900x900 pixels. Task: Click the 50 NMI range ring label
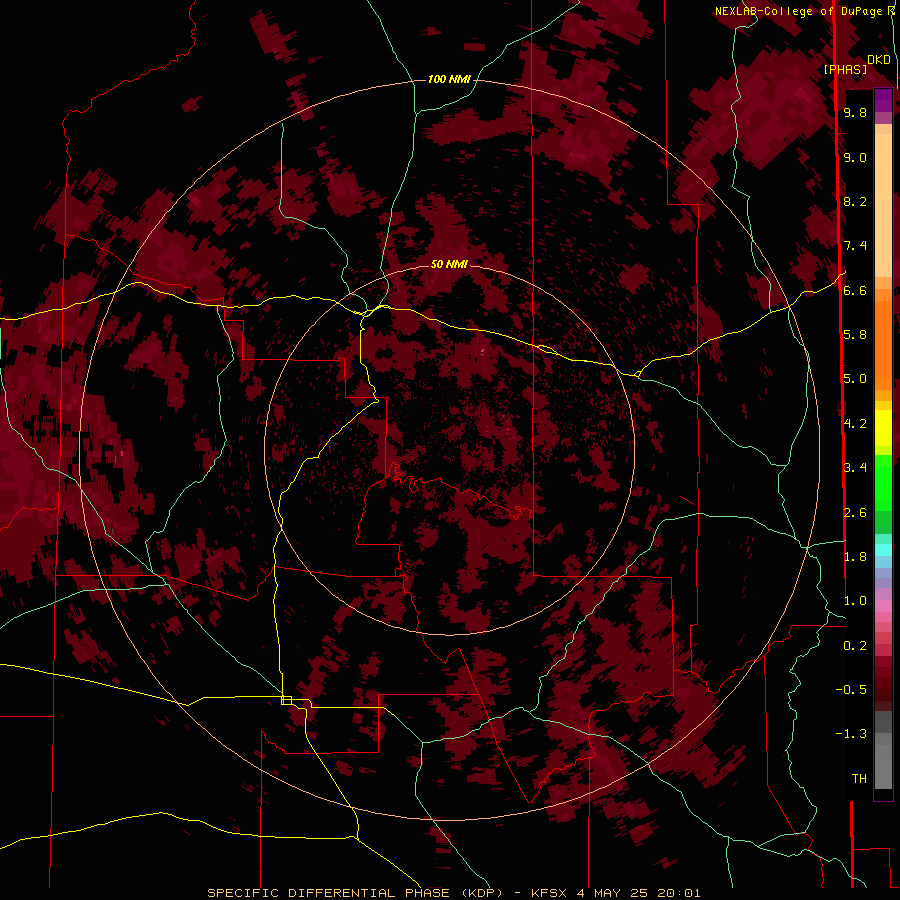tap(449, 264)
